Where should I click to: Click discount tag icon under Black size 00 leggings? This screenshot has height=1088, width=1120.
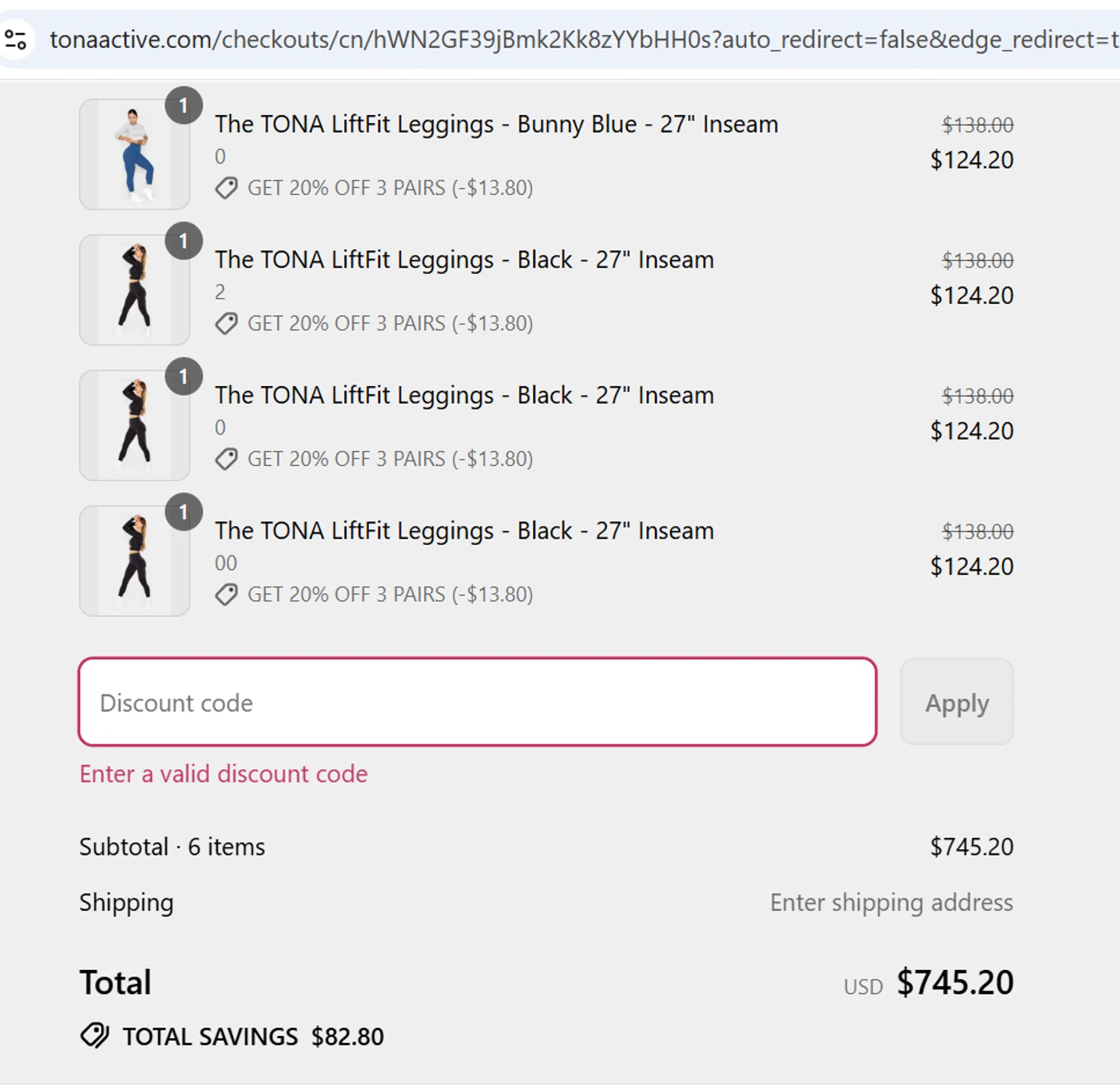click(226, 594)
